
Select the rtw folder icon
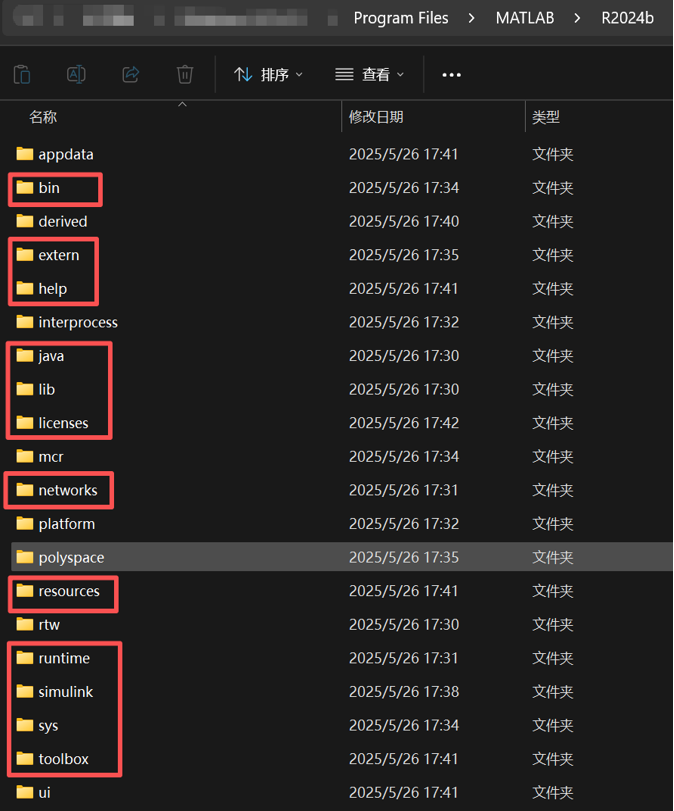pos(24,624)
